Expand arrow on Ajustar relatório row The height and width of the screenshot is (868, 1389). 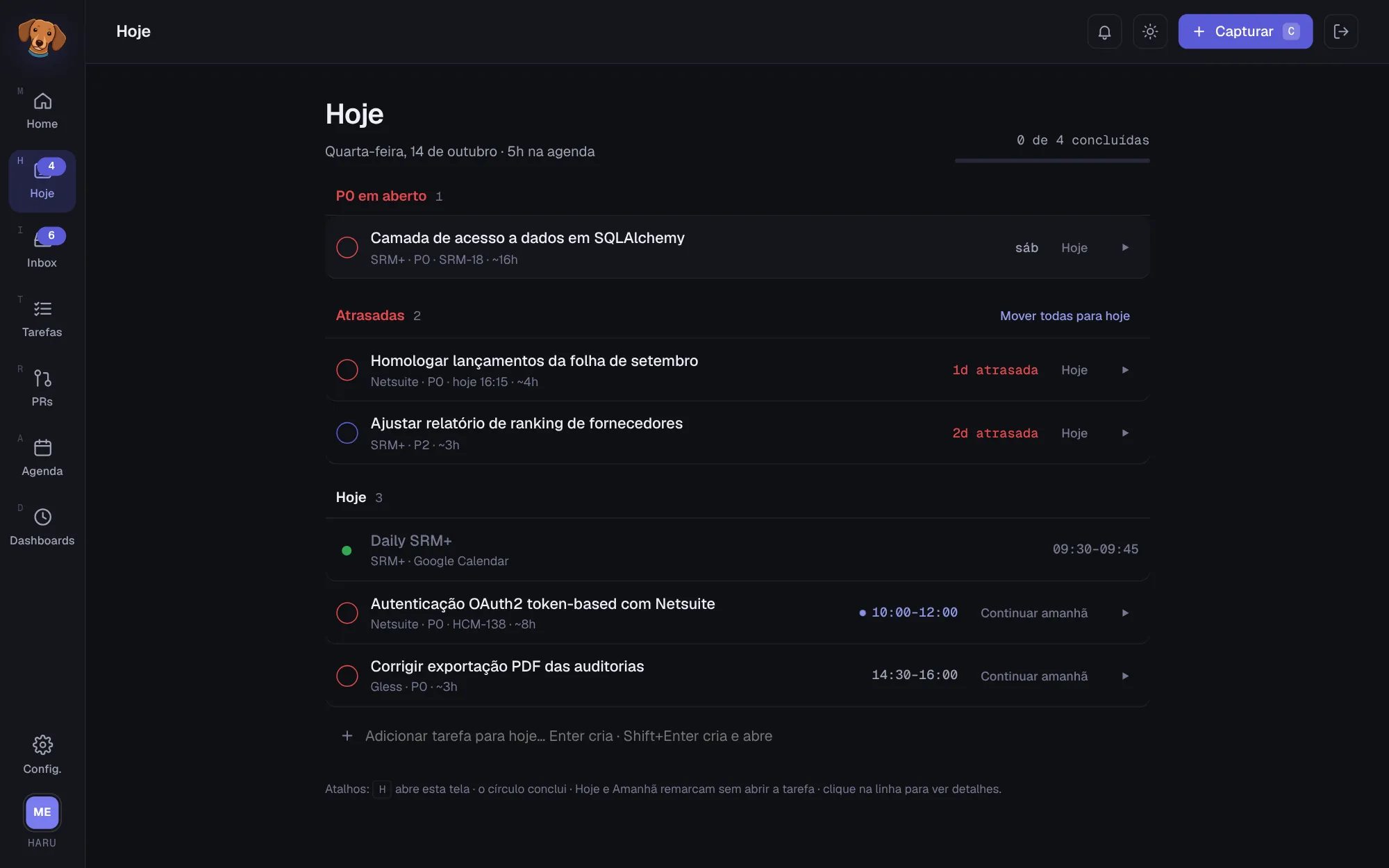pos(1125,433)
